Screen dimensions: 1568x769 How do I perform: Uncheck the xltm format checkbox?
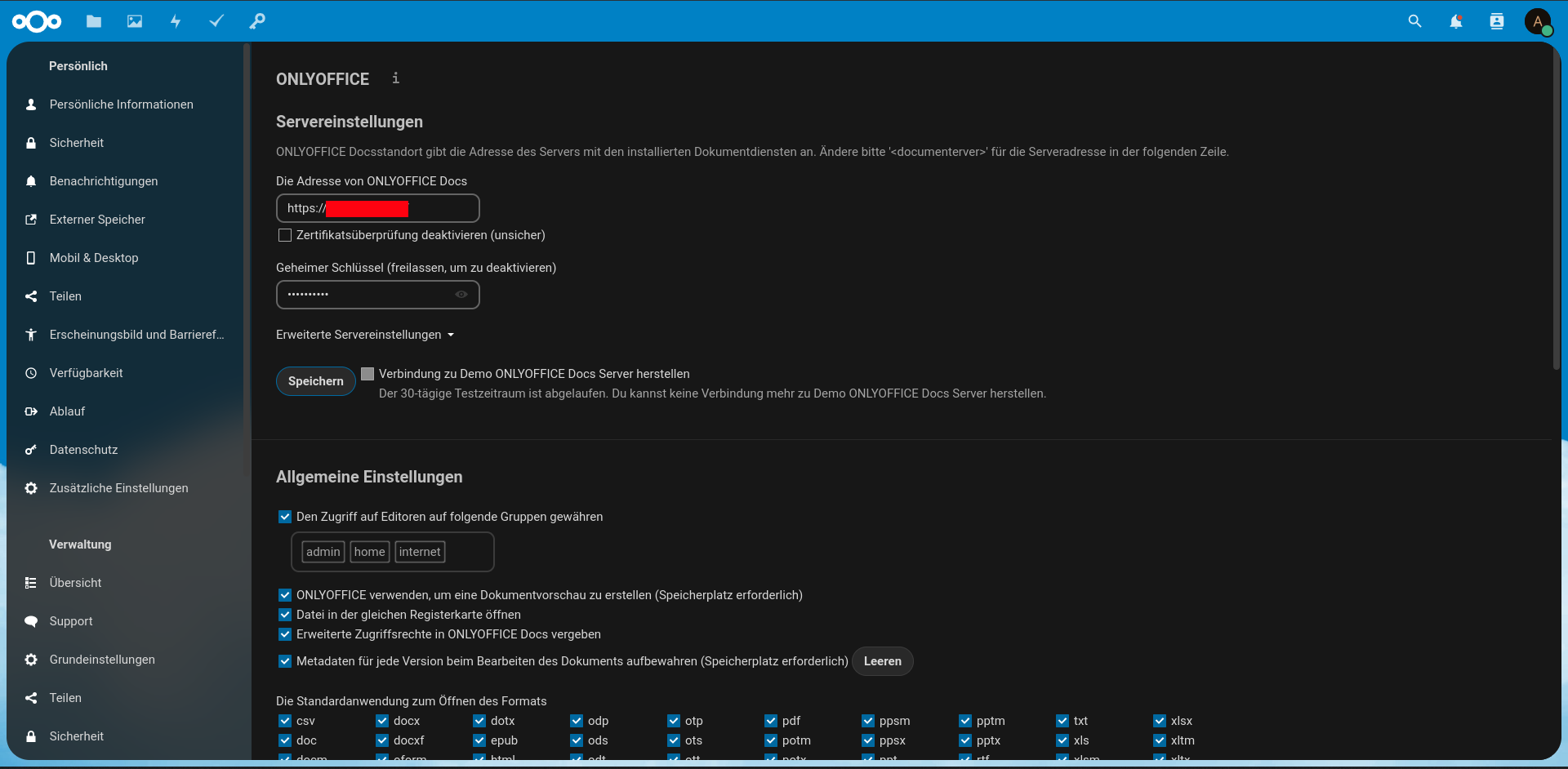click(1160, 740)
